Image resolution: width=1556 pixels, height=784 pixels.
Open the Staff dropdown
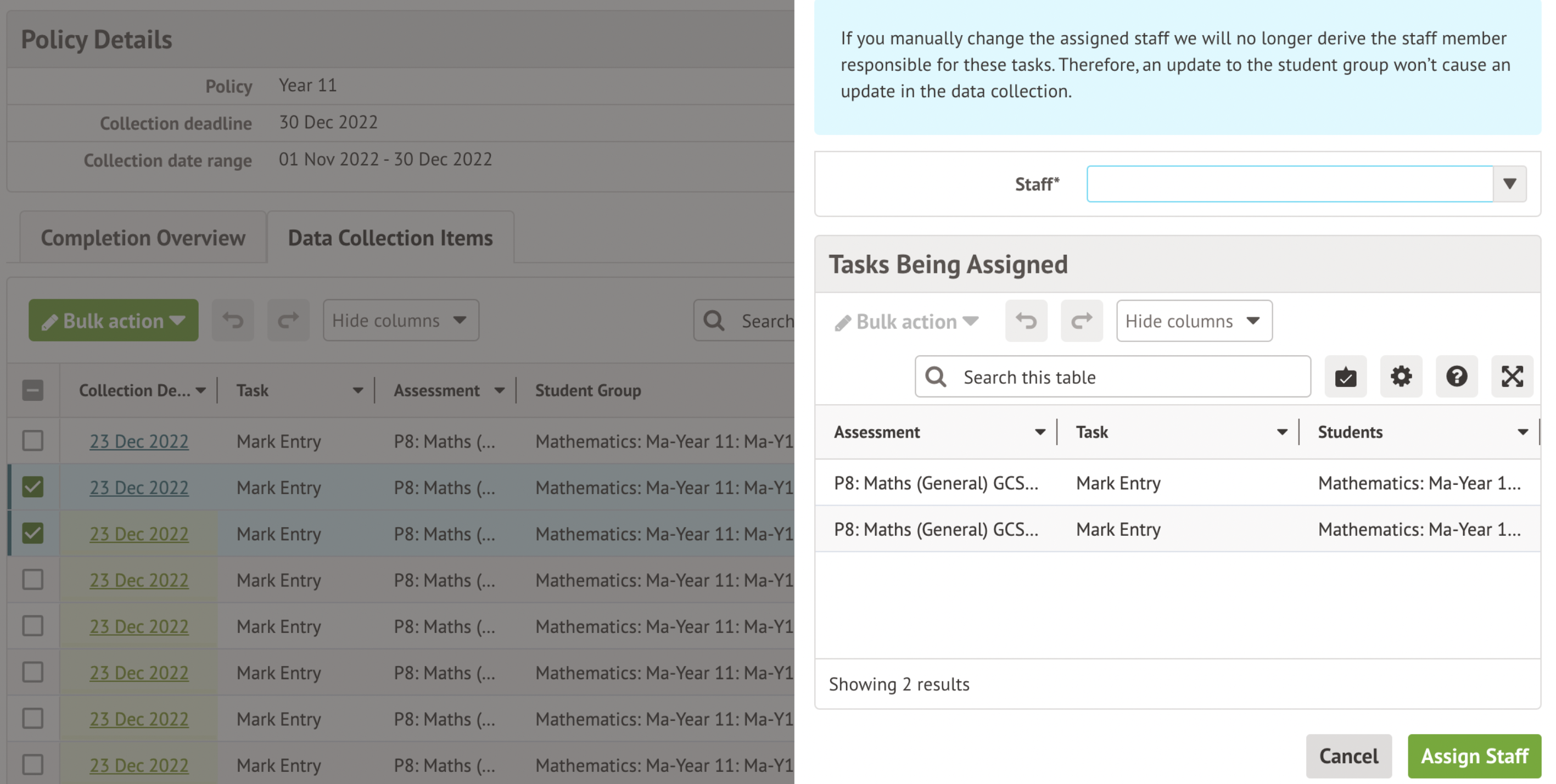click(1509, 183)
